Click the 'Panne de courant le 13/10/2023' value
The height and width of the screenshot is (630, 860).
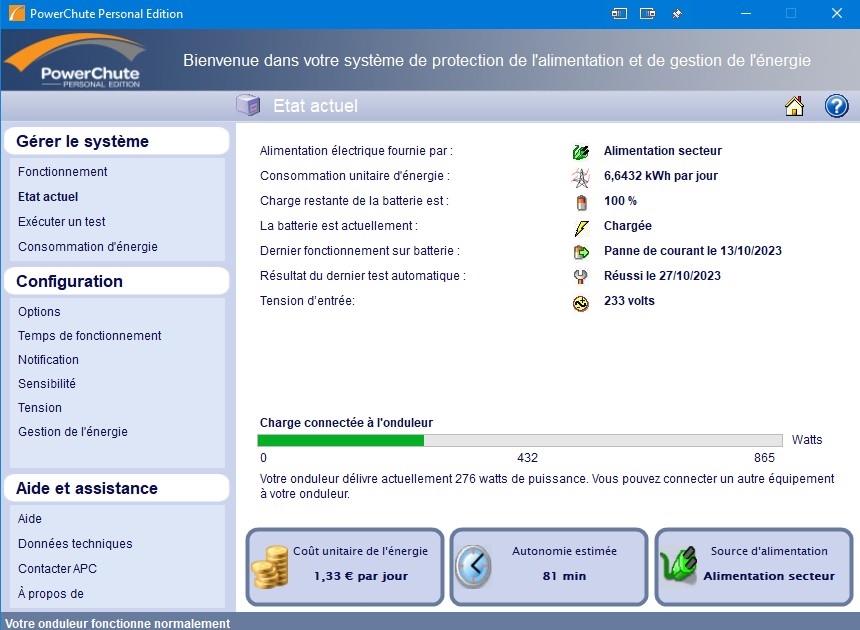pyautogui.click(x=693, y=251)
